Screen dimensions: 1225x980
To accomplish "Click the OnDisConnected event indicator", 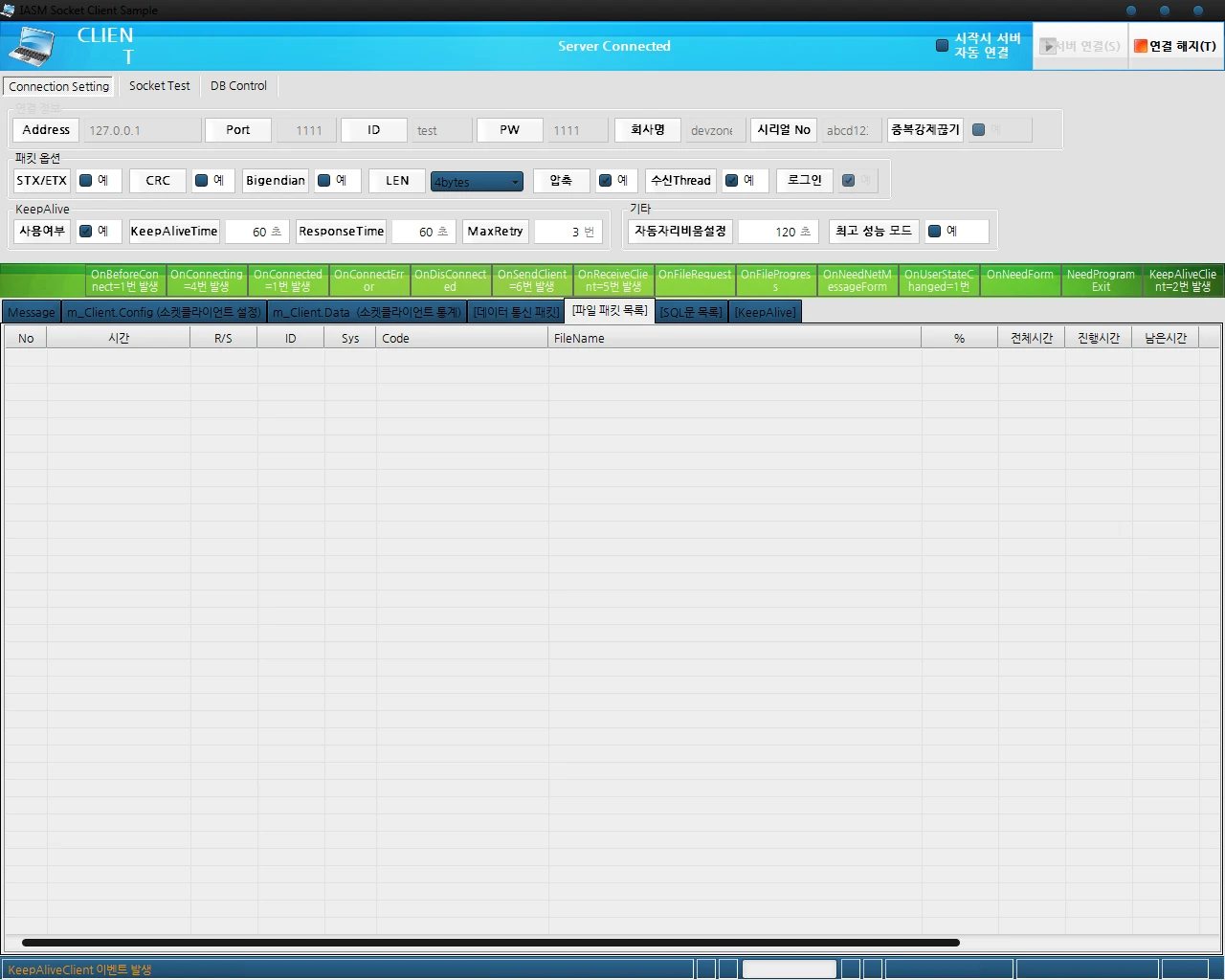I will pos(451,280).
